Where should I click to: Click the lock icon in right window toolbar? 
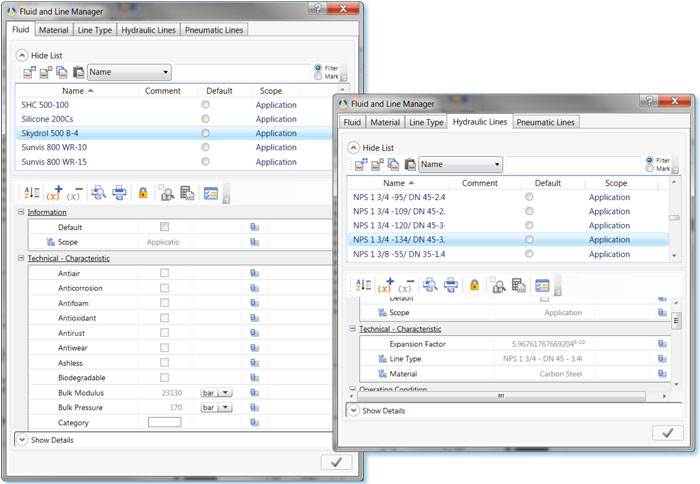(475, 285)
